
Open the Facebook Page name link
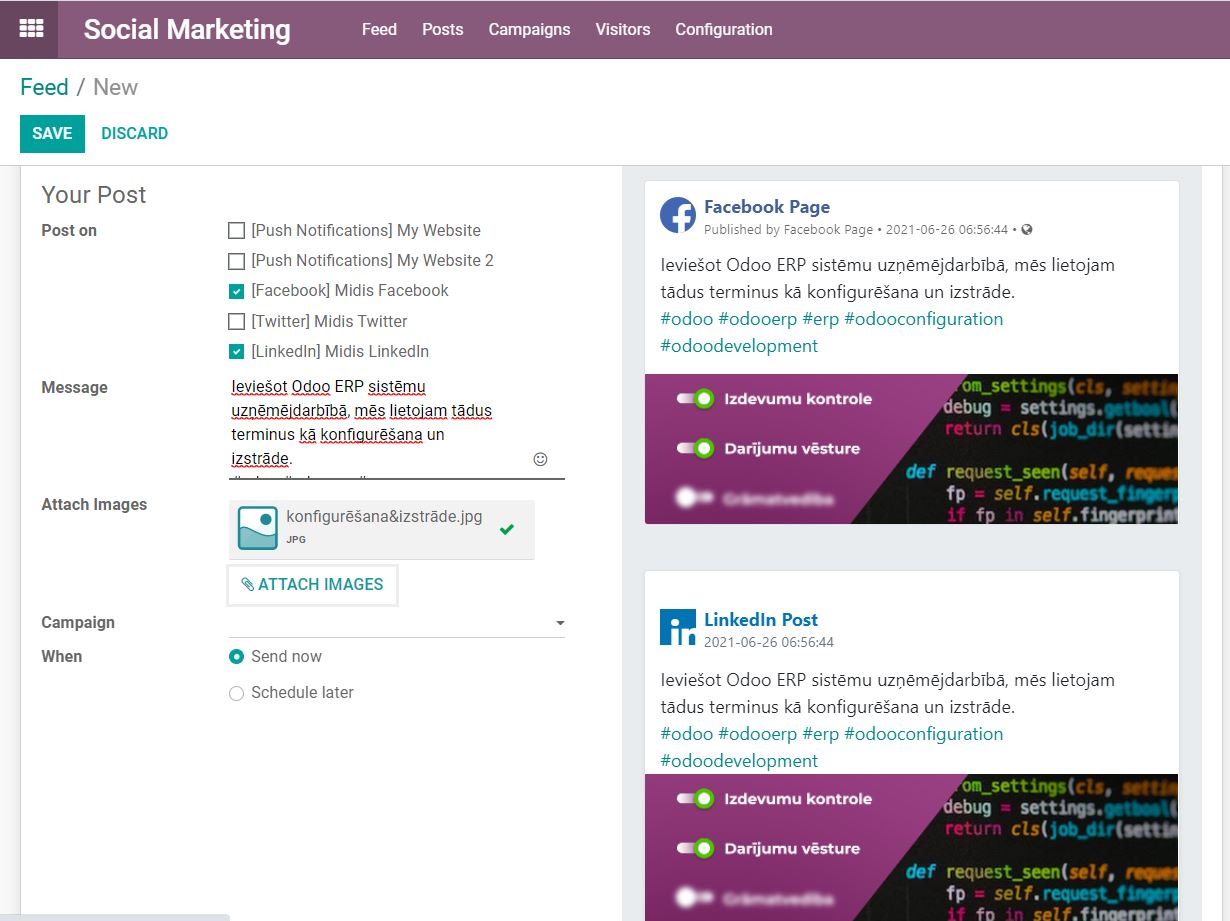pos(767,207)
